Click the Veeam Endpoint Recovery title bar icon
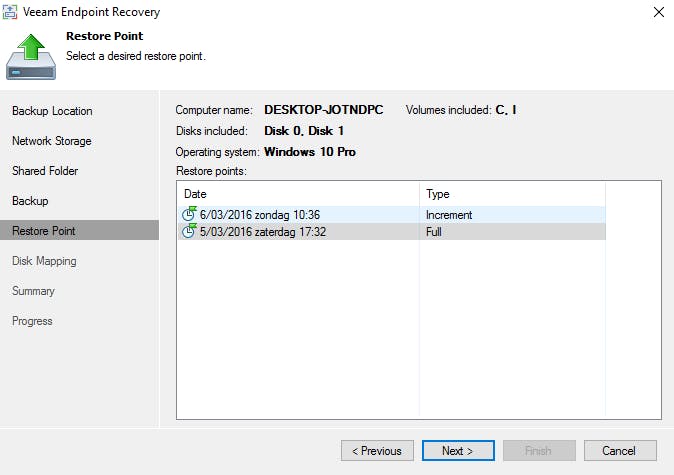 click(10, 12)
